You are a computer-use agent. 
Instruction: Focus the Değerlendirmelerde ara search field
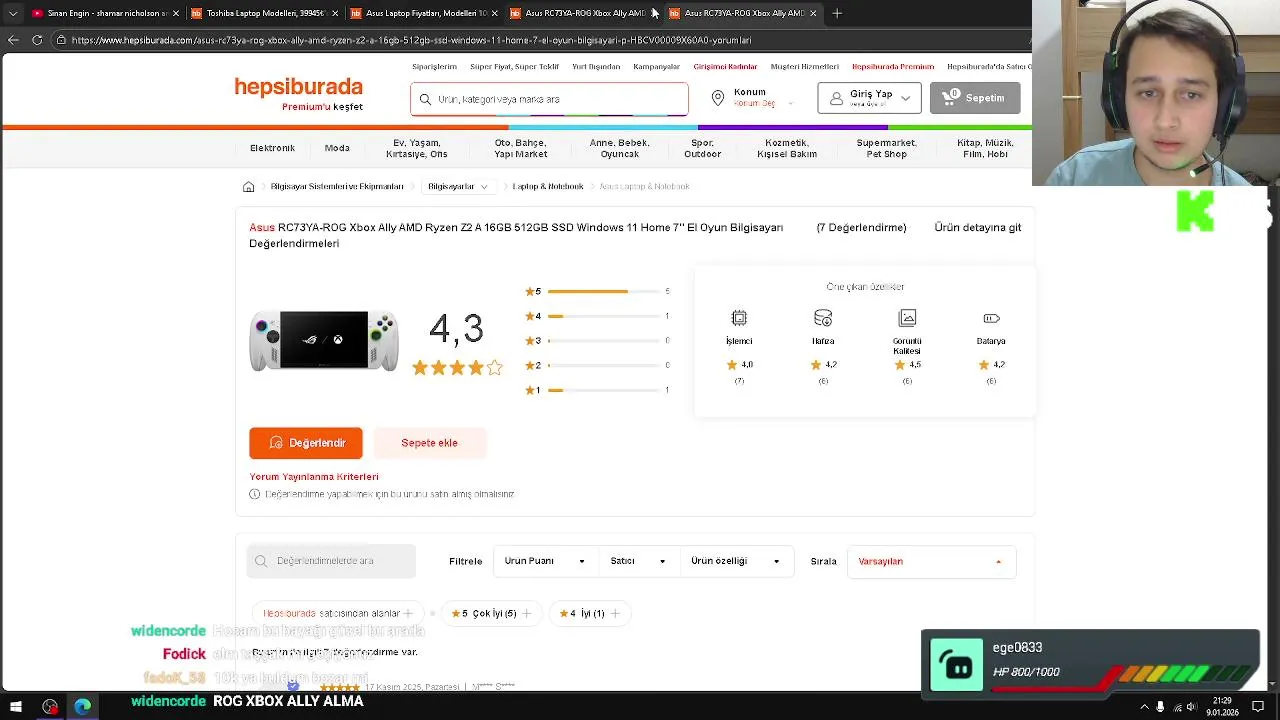point(331,561)
